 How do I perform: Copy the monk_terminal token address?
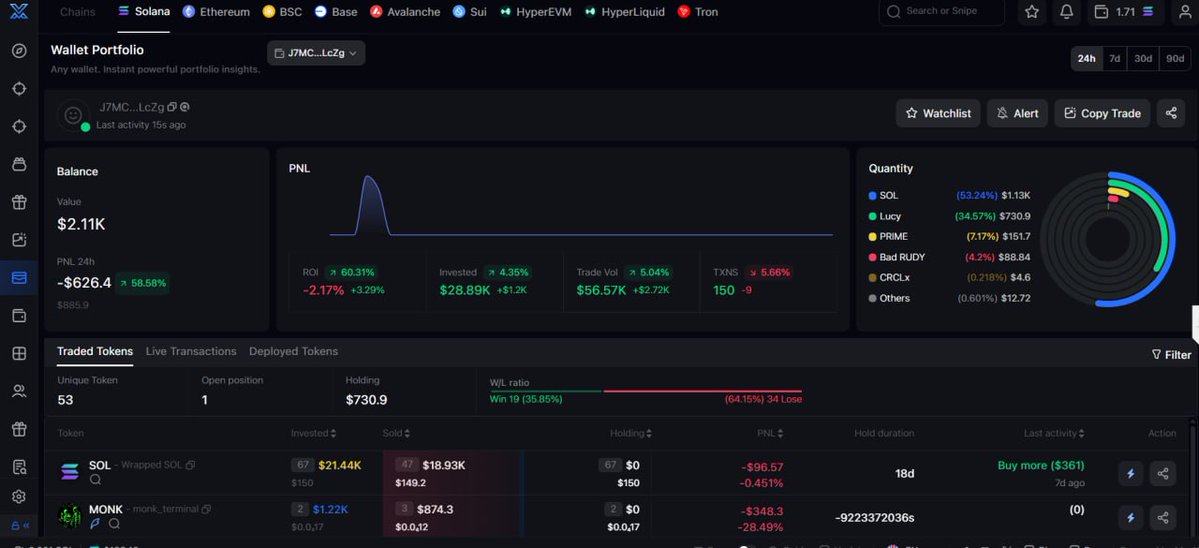206,509
